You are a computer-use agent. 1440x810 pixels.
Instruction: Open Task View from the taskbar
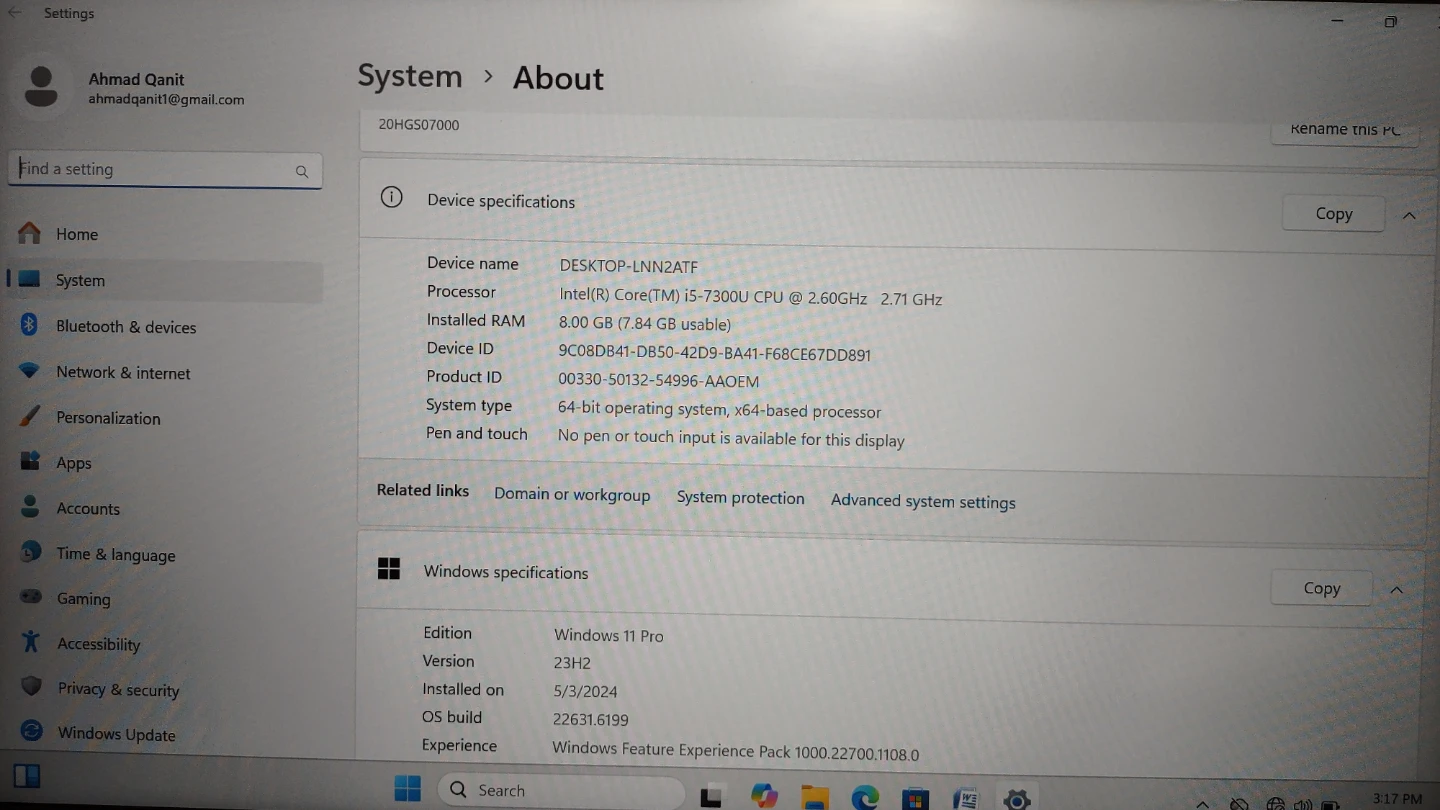pos(712,796)
